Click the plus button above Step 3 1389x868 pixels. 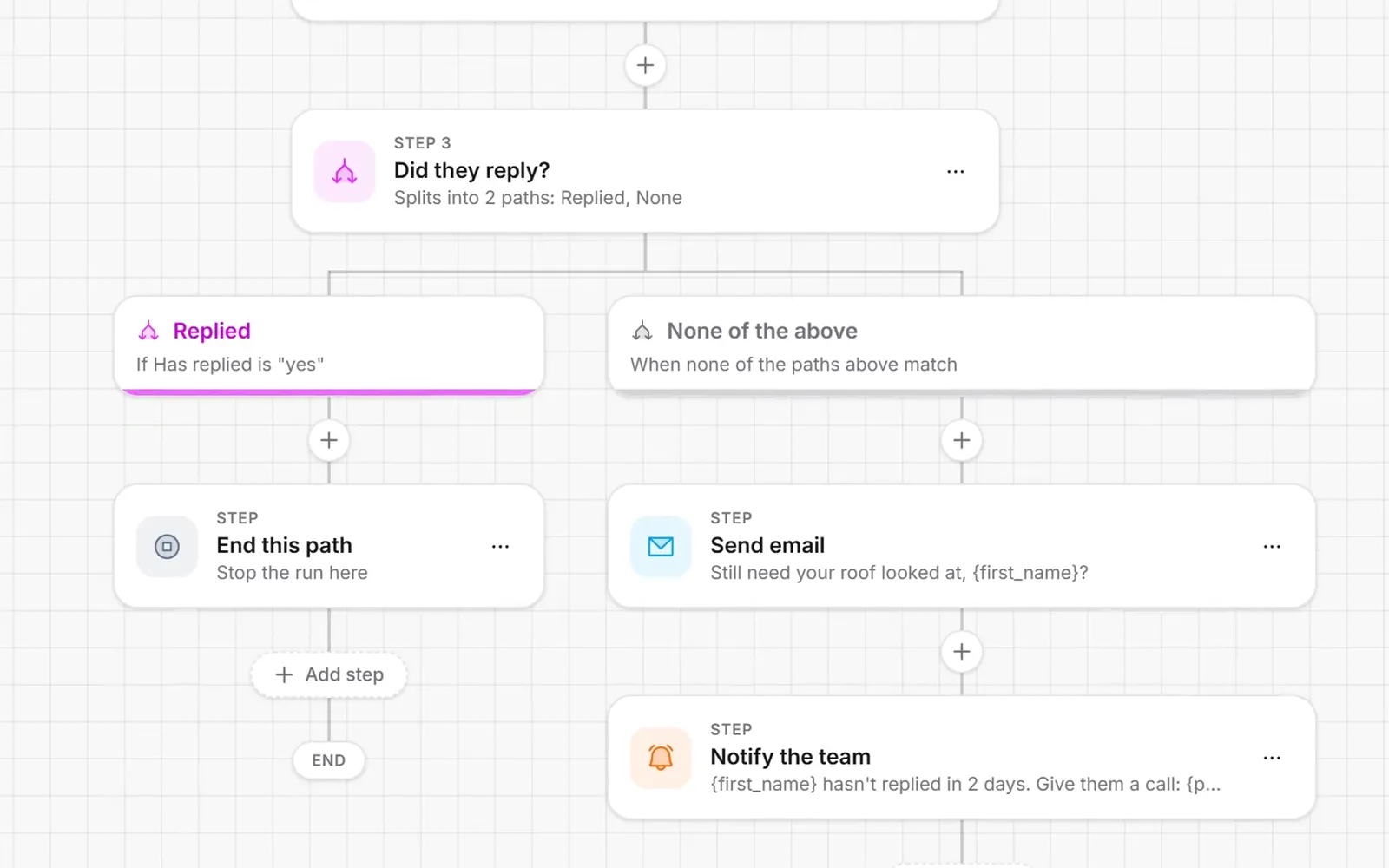click(645, 65)
